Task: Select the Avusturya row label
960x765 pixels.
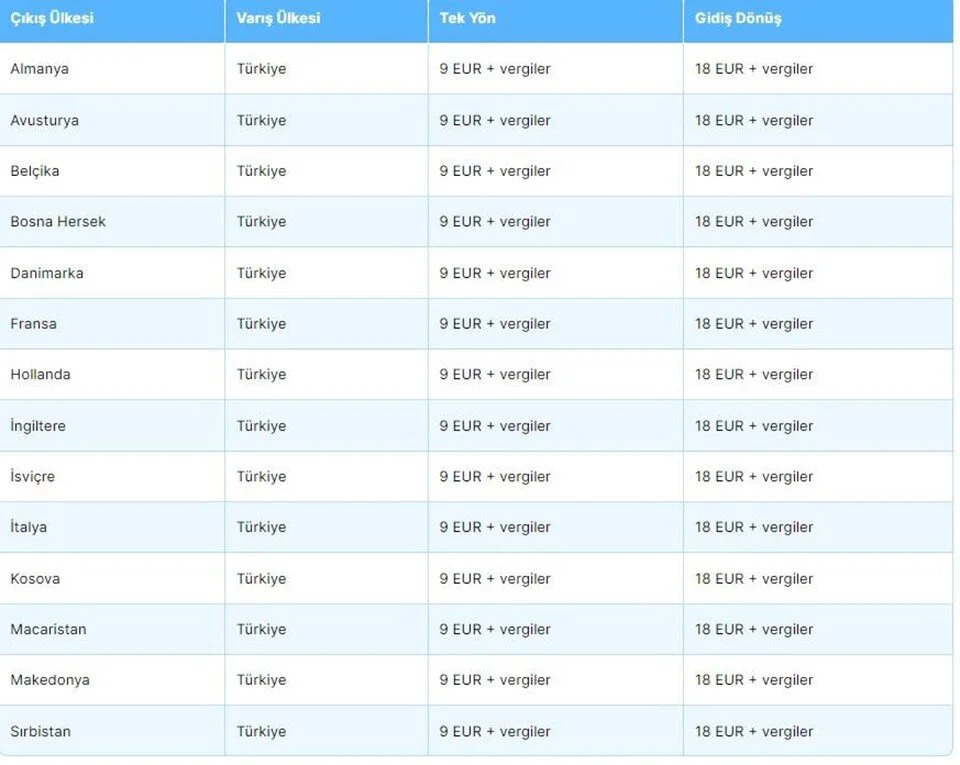Action: click(x=45, y=120)
